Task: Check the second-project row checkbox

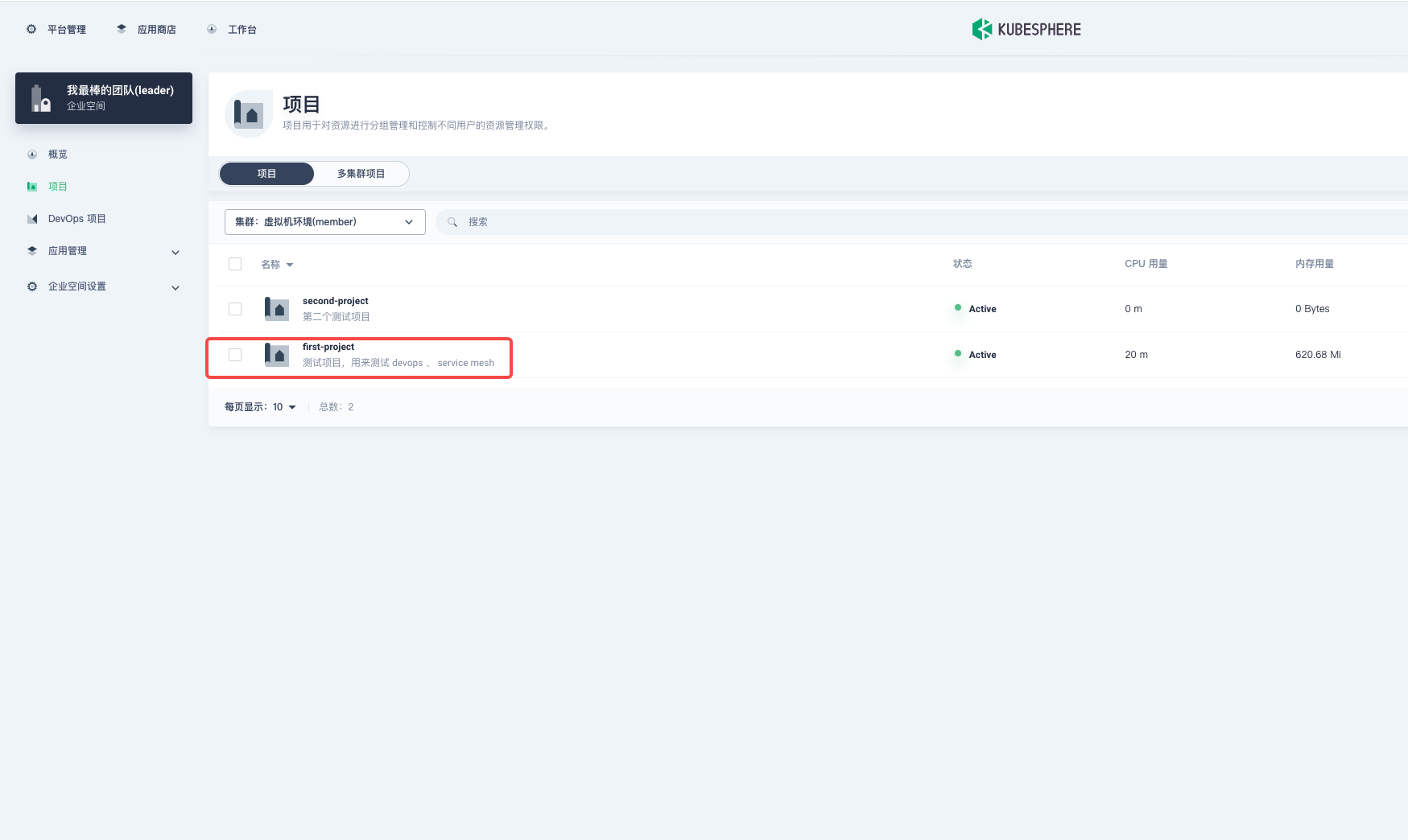Action: click(x=235, y=309)
